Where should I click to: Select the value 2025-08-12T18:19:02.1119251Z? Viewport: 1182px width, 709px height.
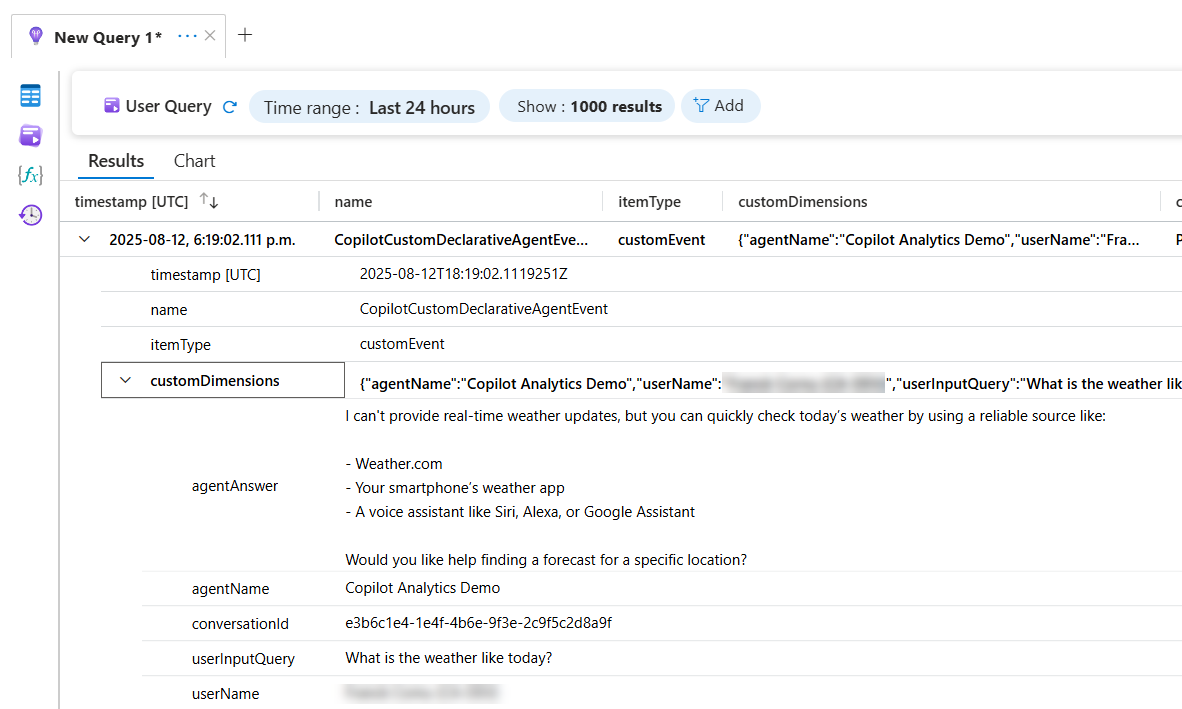coord(464,274)
